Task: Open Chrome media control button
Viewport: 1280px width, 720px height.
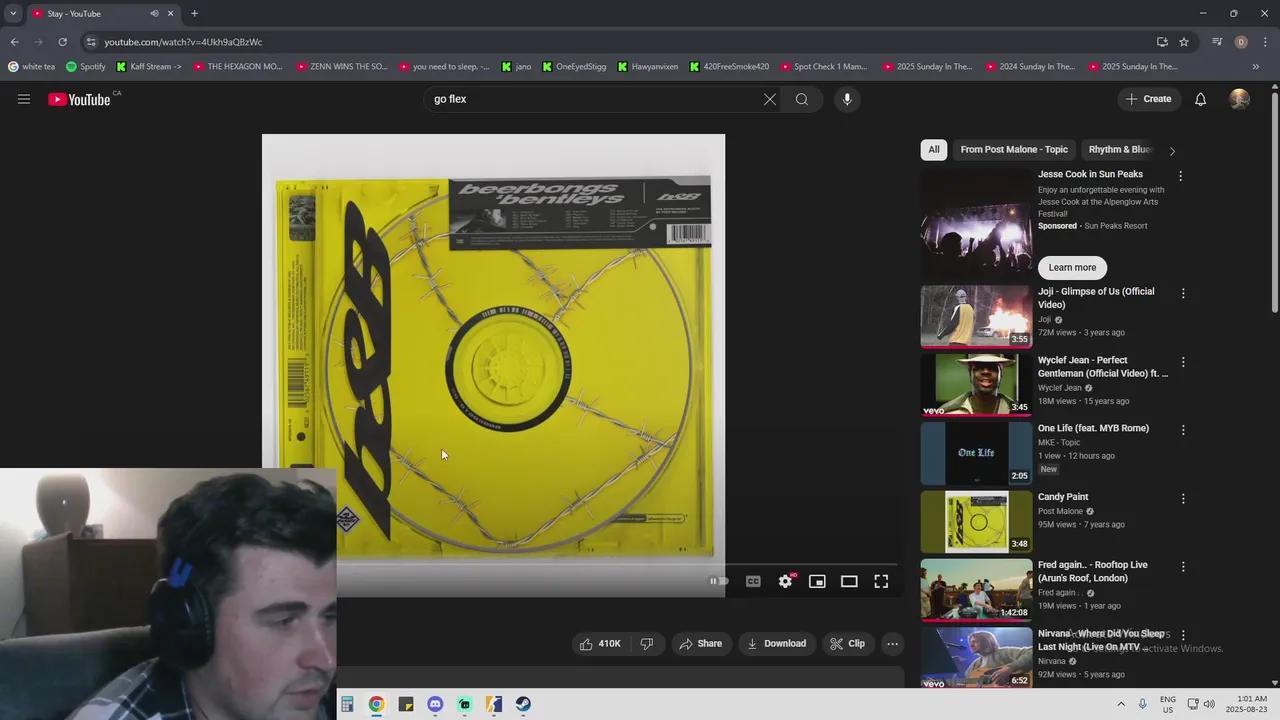Action: click(x=1217, y=42)
